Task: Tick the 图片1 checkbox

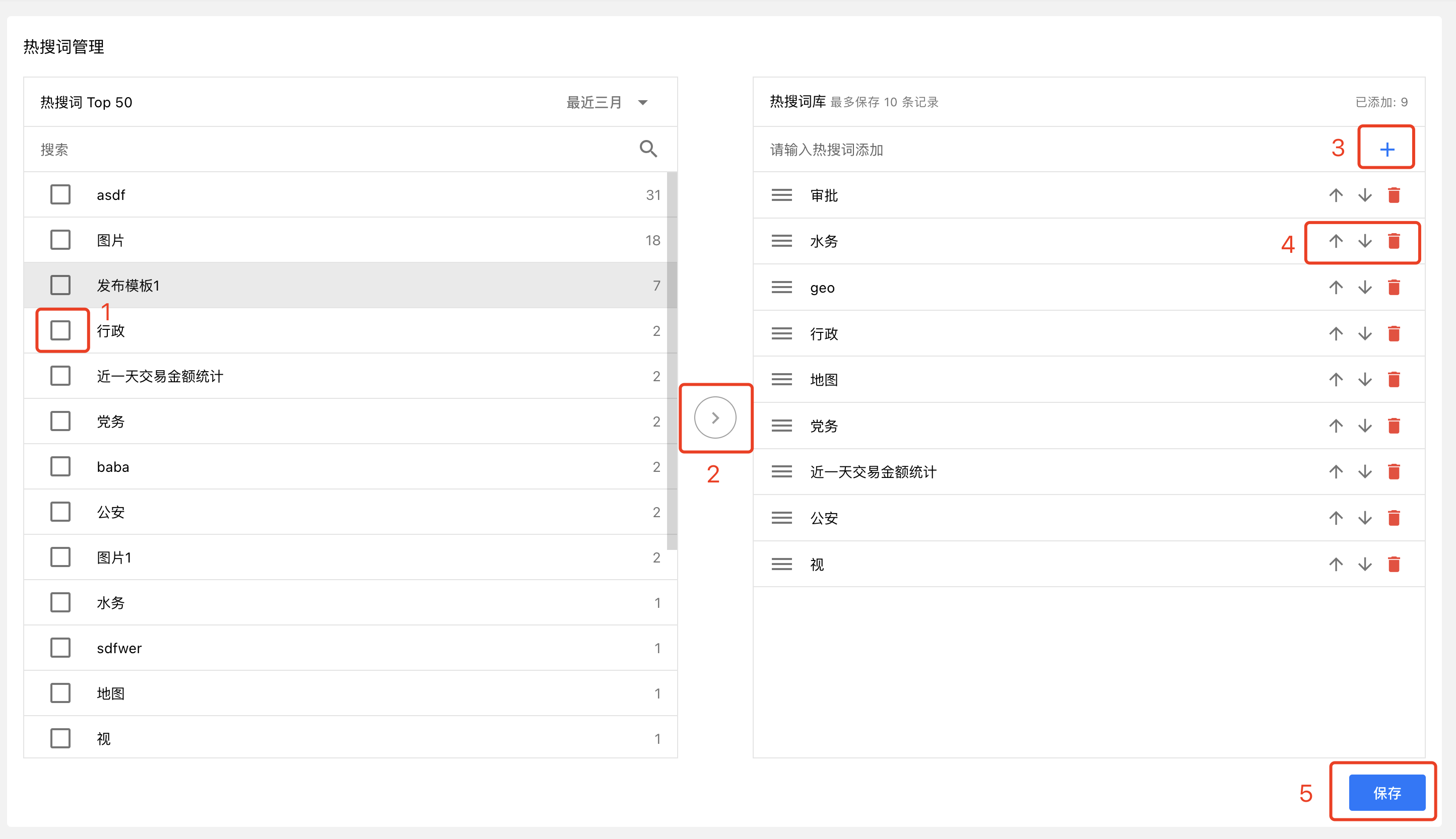Action: point(60,557)
